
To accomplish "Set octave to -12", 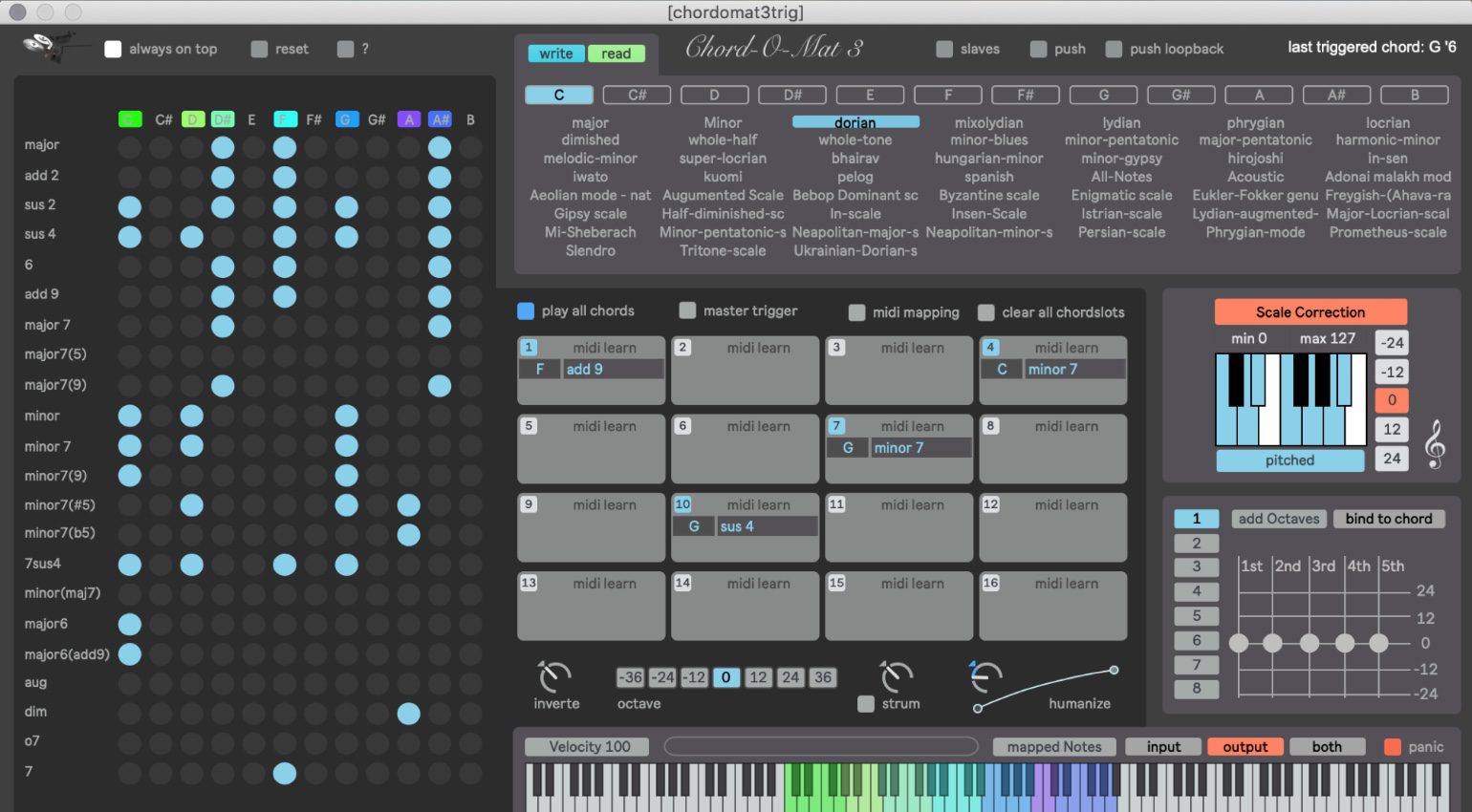I will coord(694,677).
